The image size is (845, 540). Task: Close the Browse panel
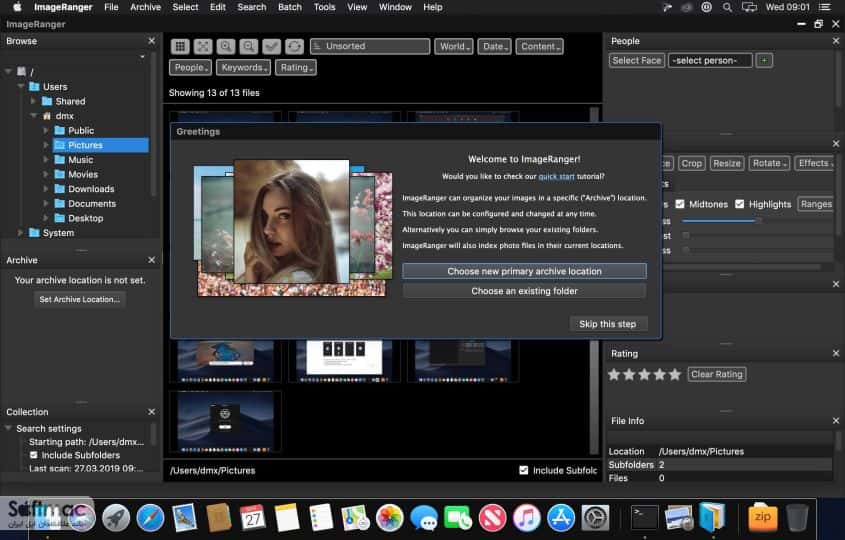point(151,41)
